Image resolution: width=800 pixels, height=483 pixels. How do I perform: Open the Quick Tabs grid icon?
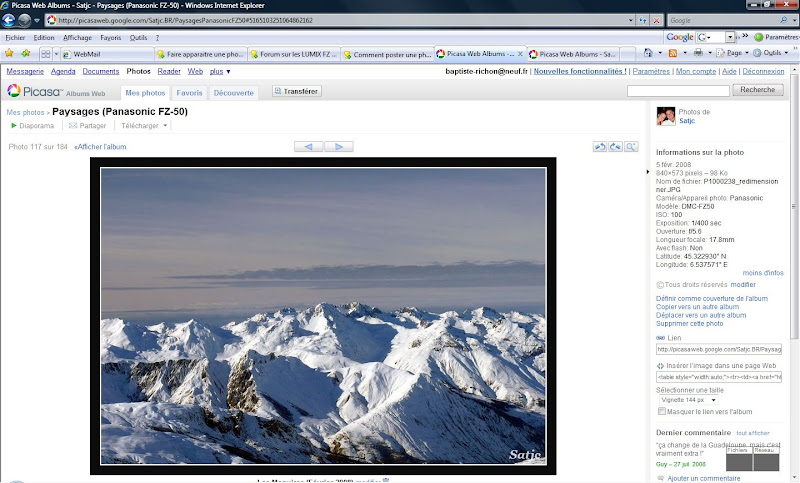pyautogui.click(x=45, y=54)
